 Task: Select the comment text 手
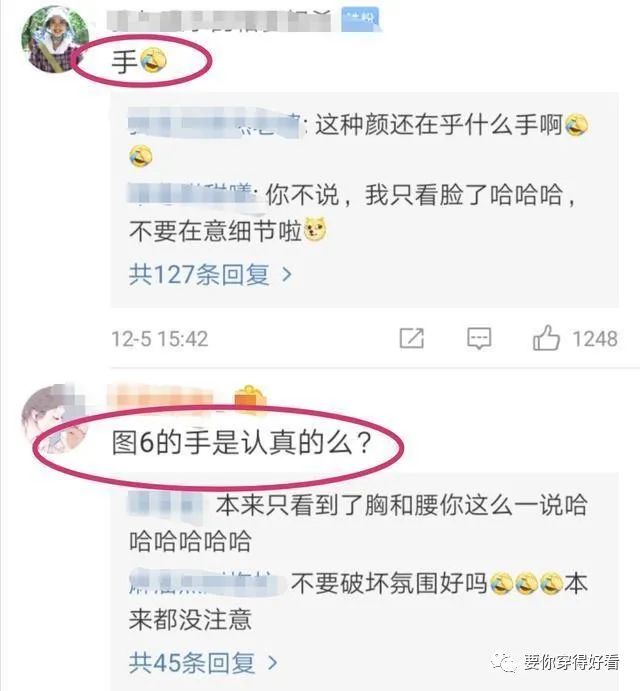(124, 61)
